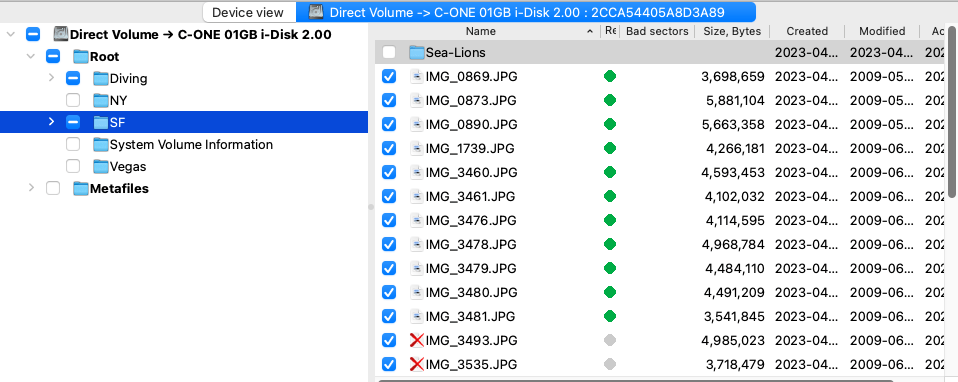
Task: Click the file icon of IMG_0869.JPG
Action: tap(417, 76)
